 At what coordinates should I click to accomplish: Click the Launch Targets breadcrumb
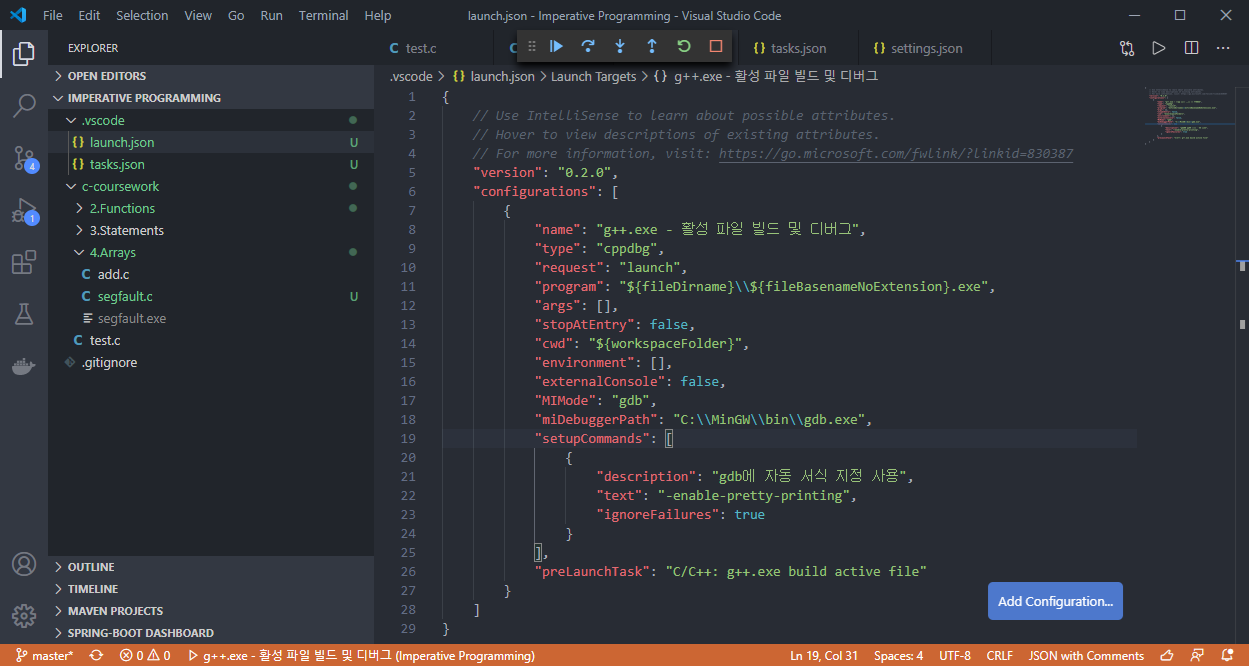point(593,76)
